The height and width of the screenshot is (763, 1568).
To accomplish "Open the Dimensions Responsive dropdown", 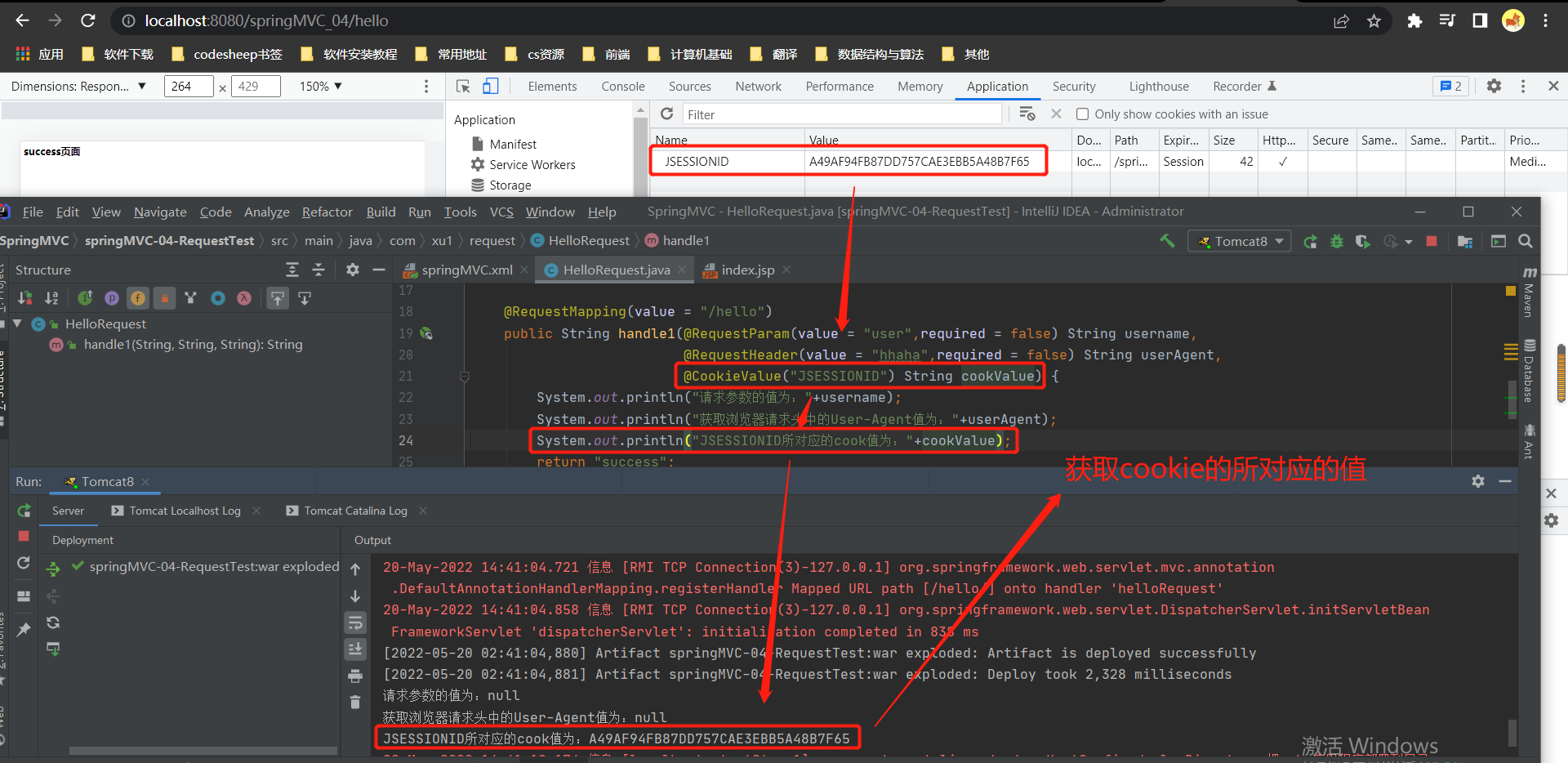I will coord(78,86).
